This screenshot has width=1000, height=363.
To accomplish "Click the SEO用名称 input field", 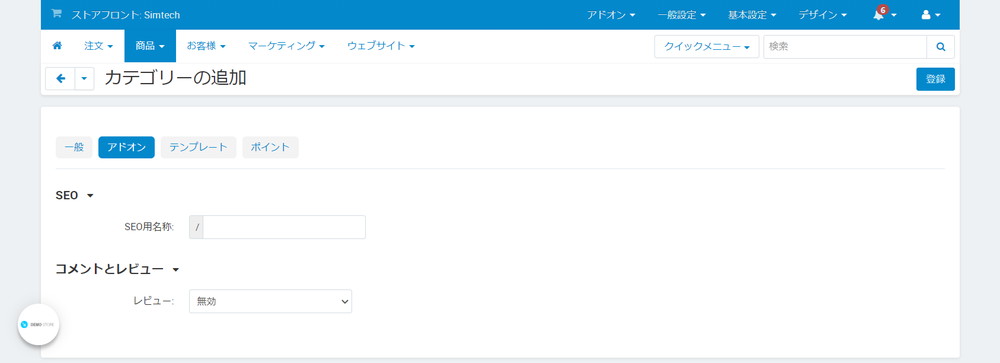I will pos(284,227).
